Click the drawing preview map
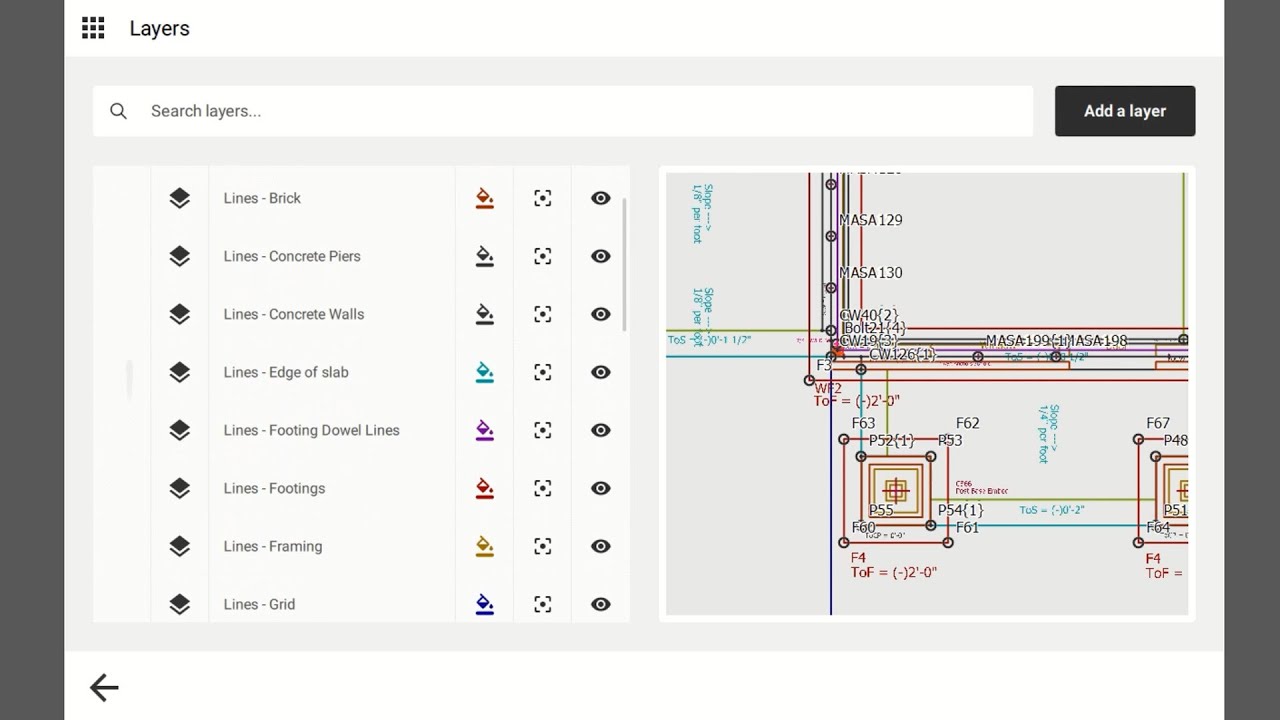The image size is (1280, 720). click(x=927, y=394)
